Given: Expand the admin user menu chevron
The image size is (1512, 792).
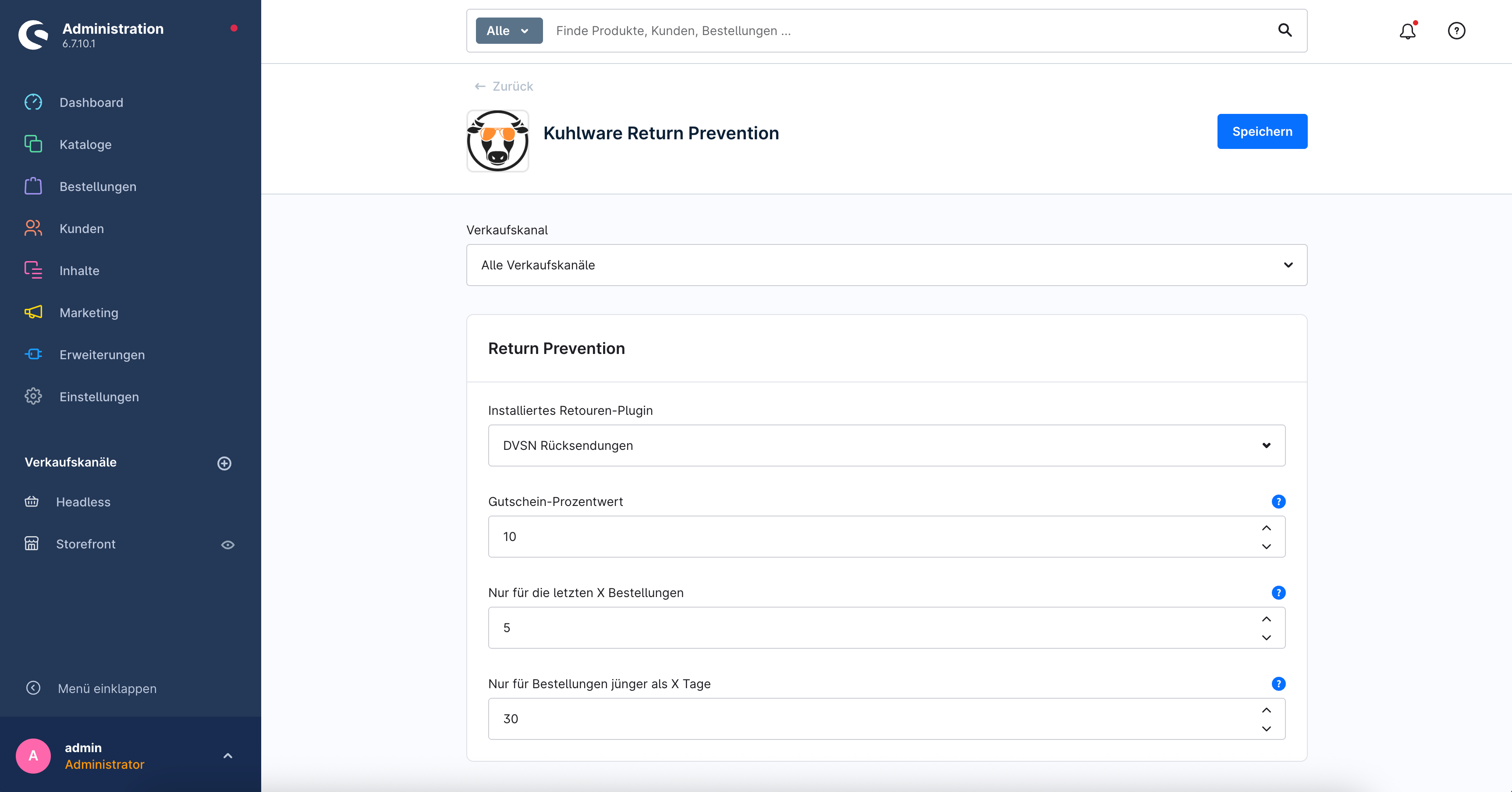Looking at the screenshot, I should (228, 756).
